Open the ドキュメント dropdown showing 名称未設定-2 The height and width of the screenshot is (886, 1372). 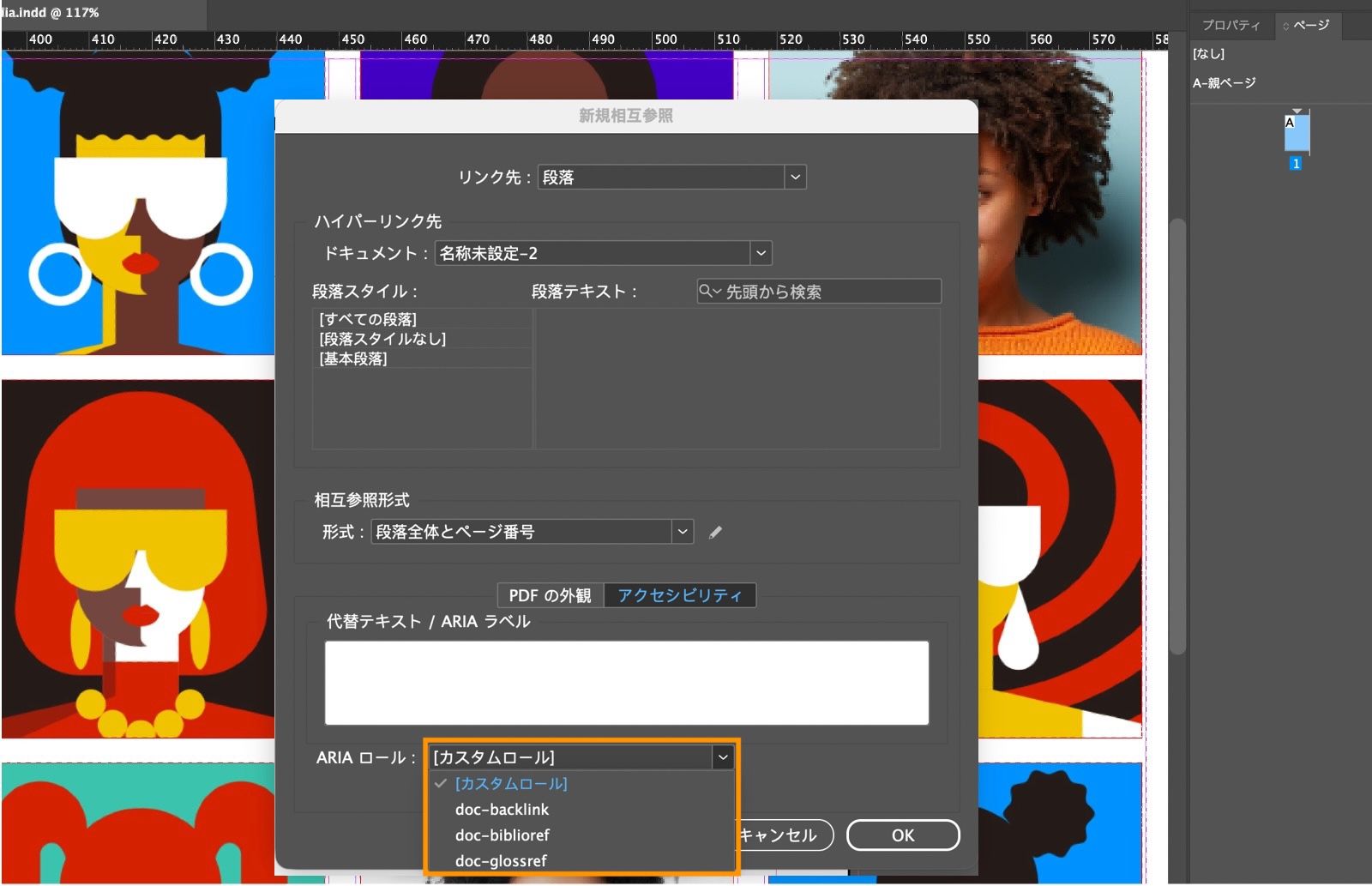pyautogui.click(x=760, y=253)
